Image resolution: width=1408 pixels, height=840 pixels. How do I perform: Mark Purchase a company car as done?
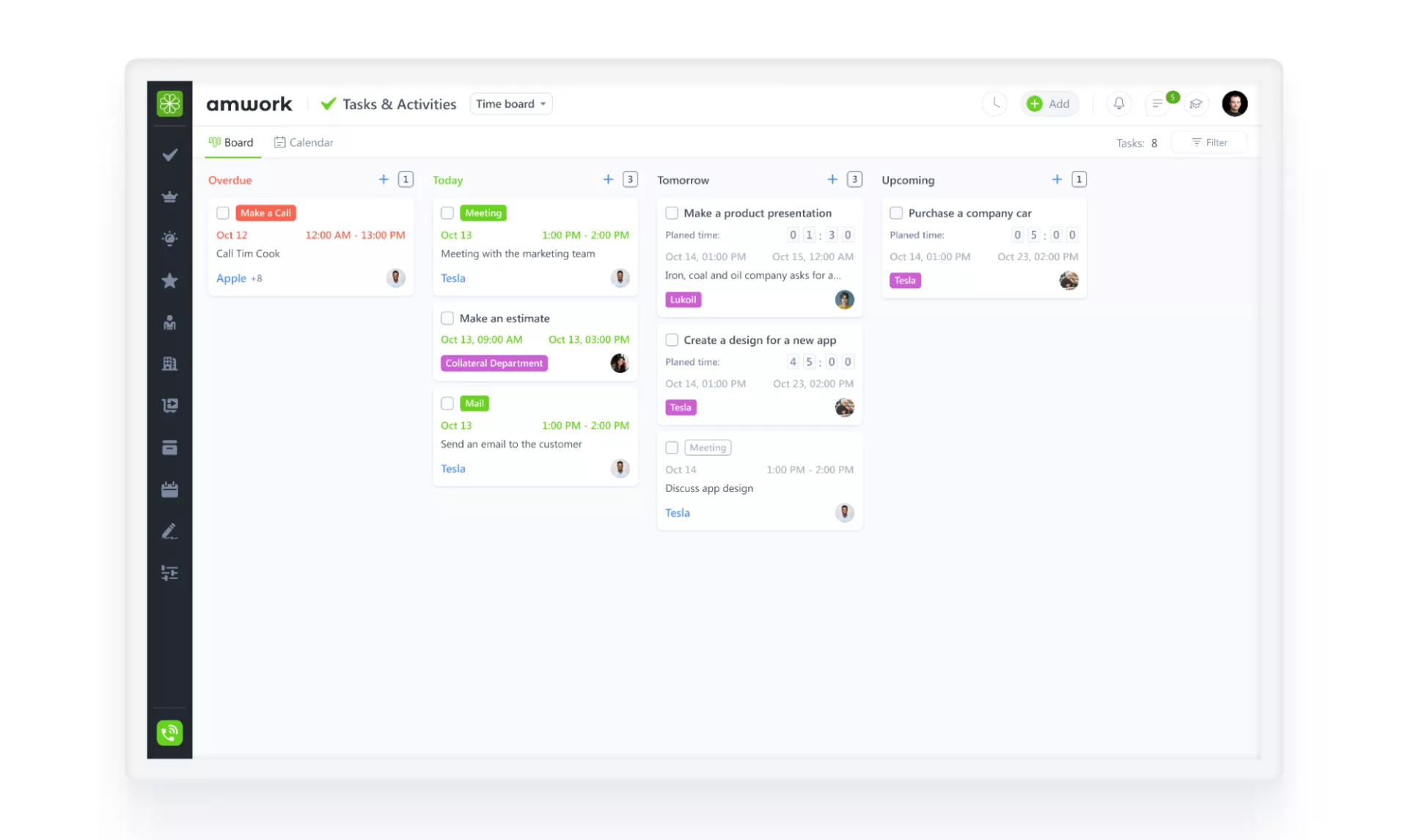pyautogui.click(x=896, y=213)
